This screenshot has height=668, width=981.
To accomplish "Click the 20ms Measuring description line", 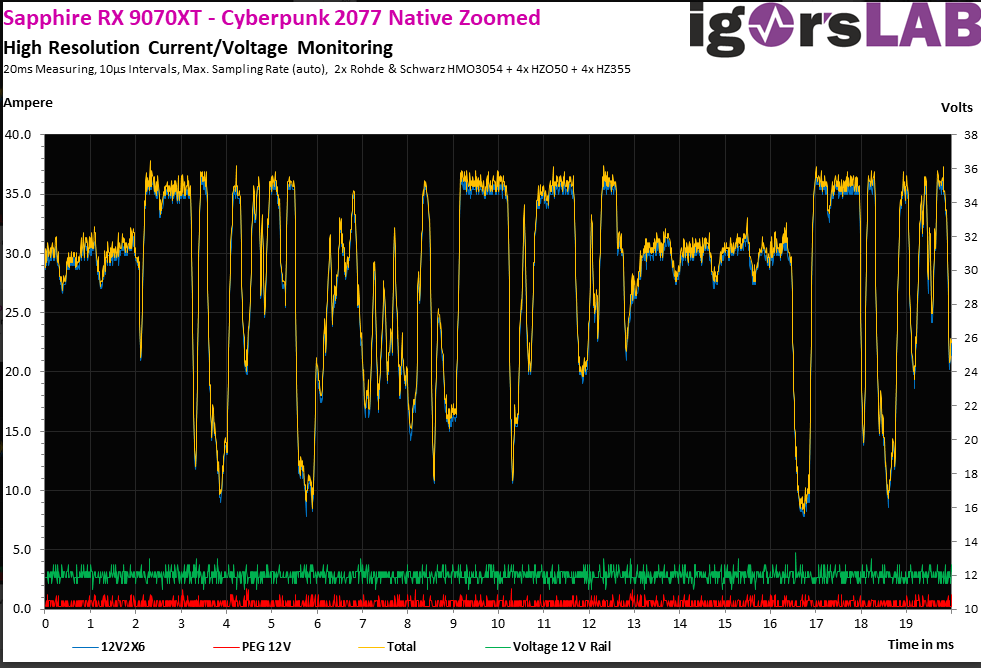I will pos(317,69).
